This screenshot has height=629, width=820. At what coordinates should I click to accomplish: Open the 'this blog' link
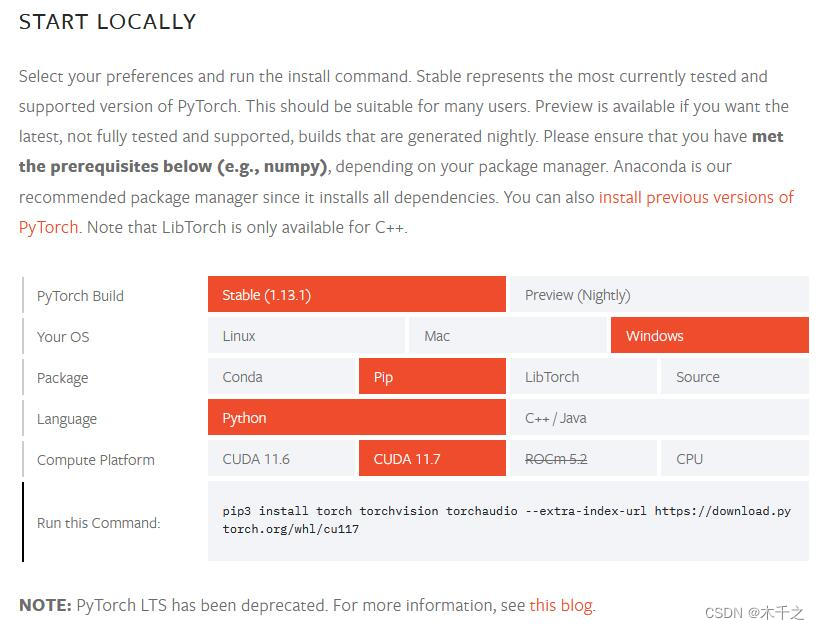(561, 605)
